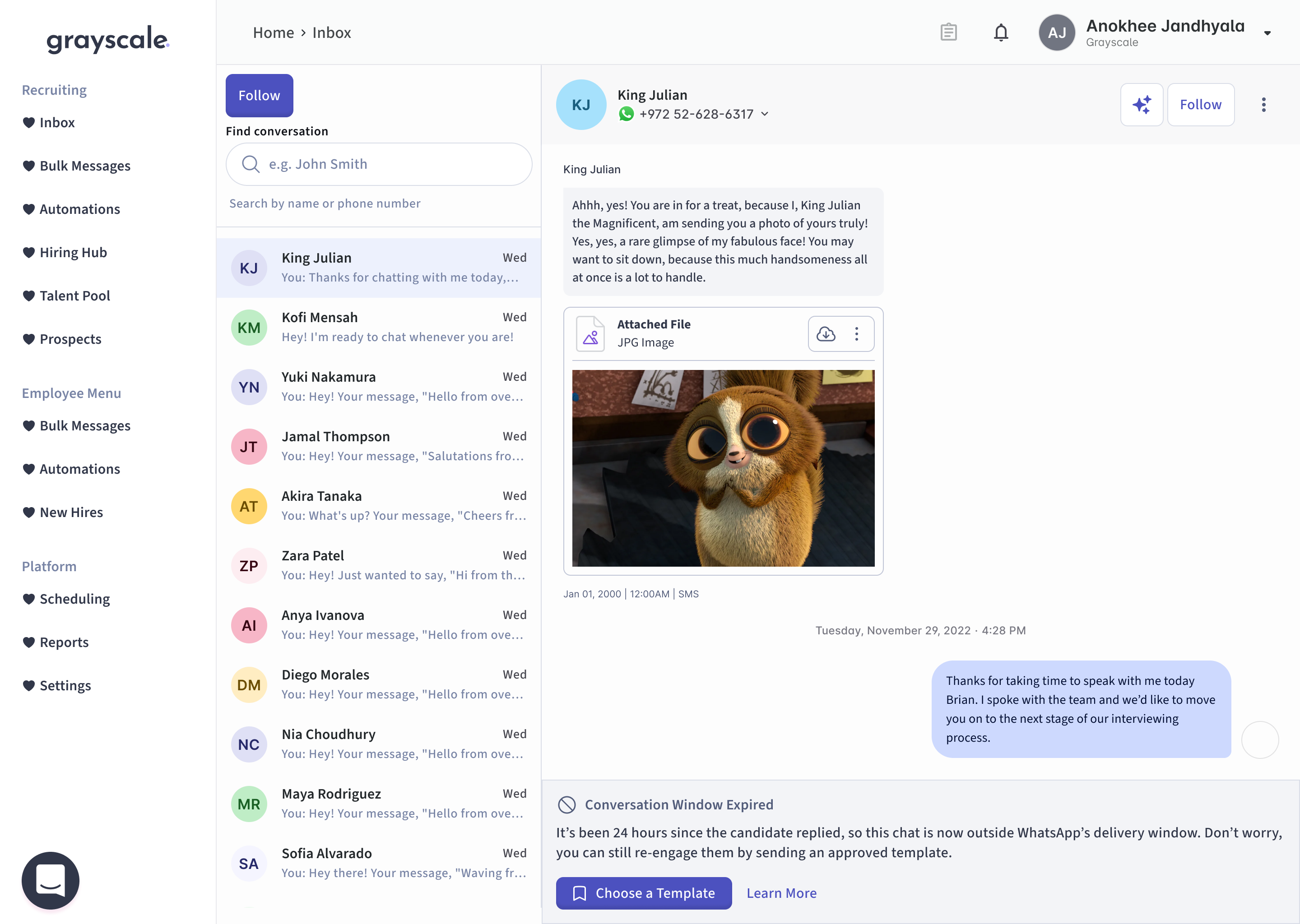Open Inbox in the Recruiting menu

pyautogui.click(x=49, y=122)
